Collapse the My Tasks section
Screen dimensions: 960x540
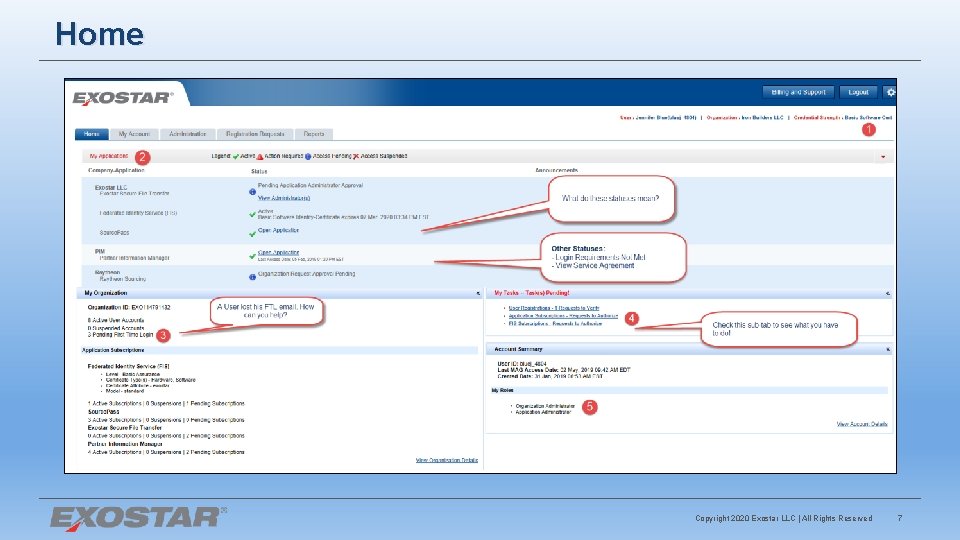888,293
